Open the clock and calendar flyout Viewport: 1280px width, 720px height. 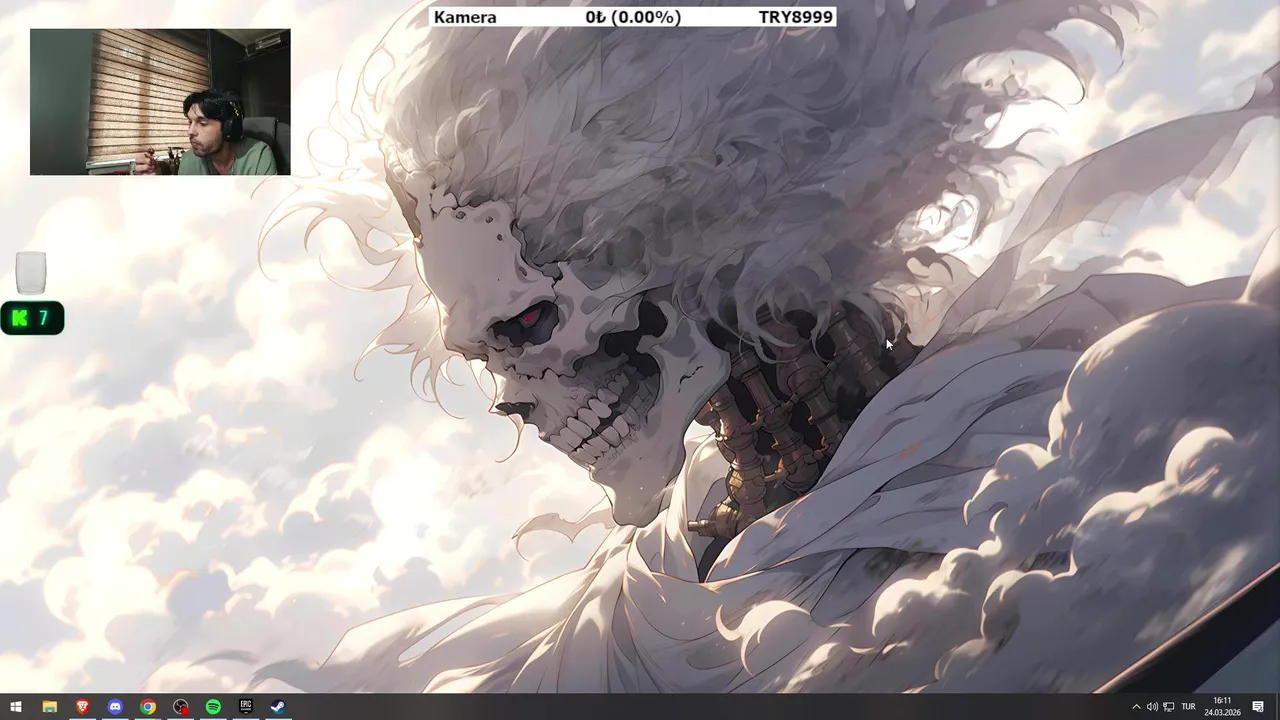click(1222, 707)
